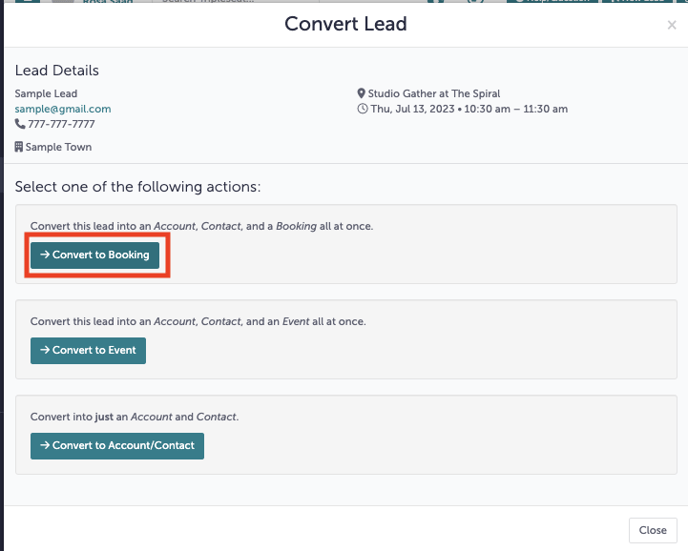Image resolution: width=688 pixels, height=551 pixels.
Task: Click the Convert Lead dialog title
Action: (x=345, y=24)
